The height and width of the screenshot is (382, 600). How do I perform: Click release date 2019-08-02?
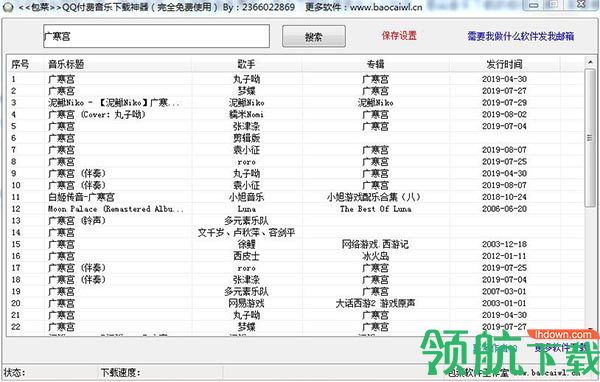pyautogui.click(x=504, y=114)
